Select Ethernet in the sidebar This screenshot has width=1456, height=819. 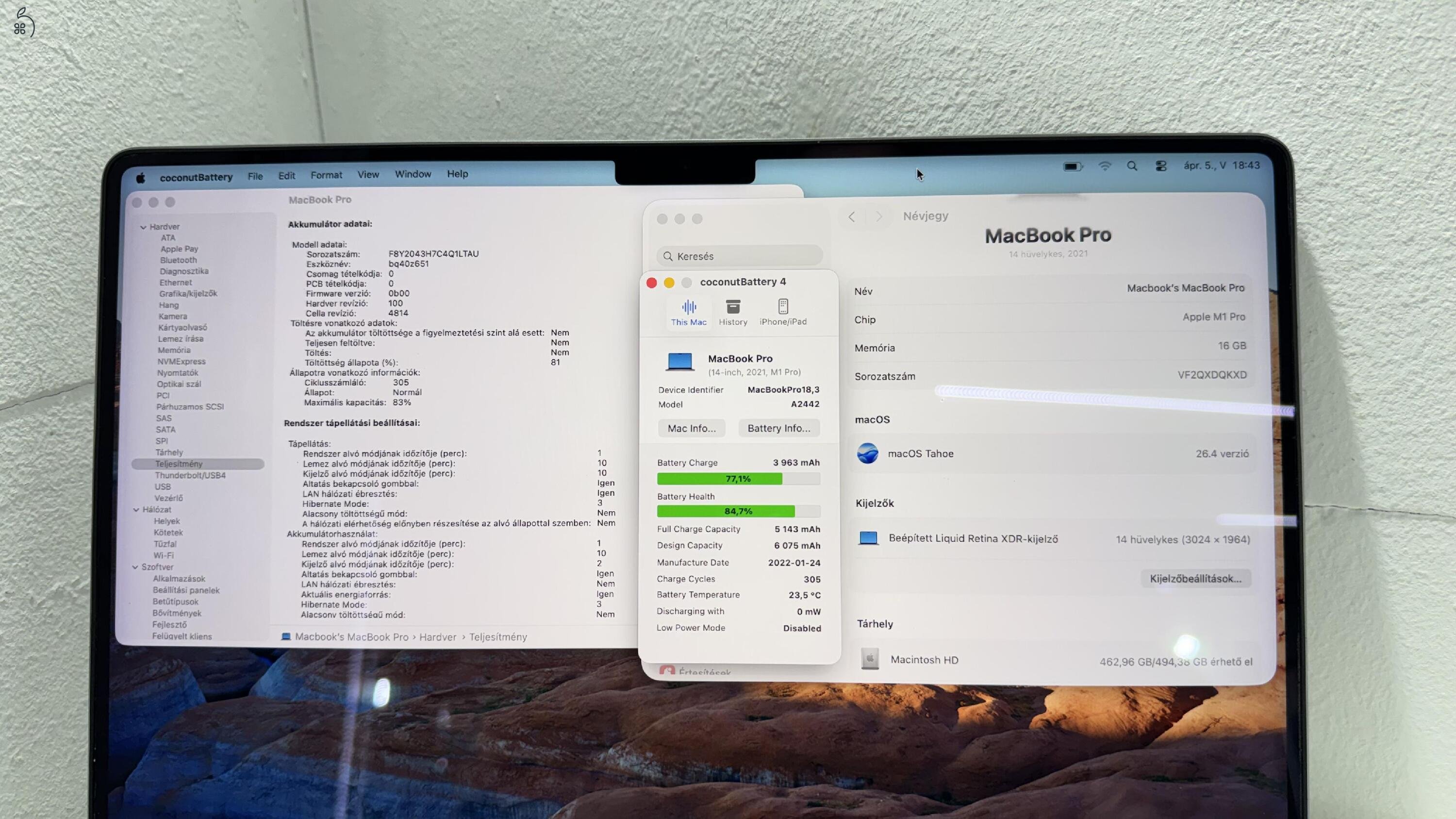[175, 283]
